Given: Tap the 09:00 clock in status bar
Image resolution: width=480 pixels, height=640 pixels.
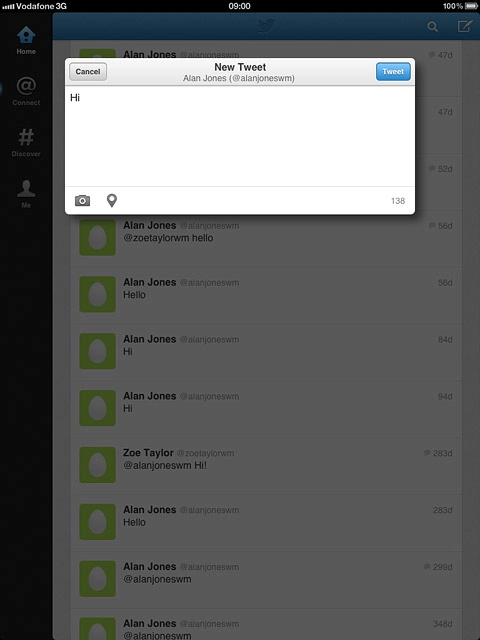Looking at the screenshot, I should pos(240,6).
